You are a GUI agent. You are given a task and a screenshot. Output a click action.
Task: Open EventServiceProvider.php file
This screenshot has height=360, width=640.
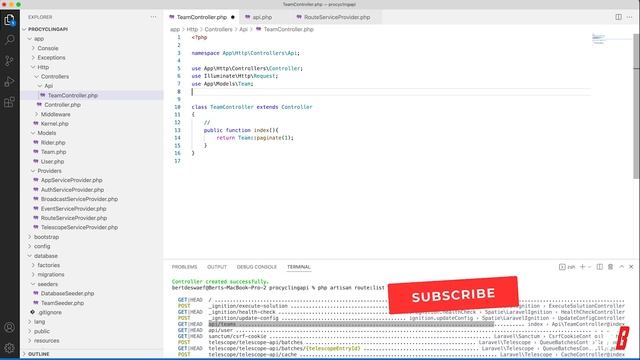pos(73,209)
